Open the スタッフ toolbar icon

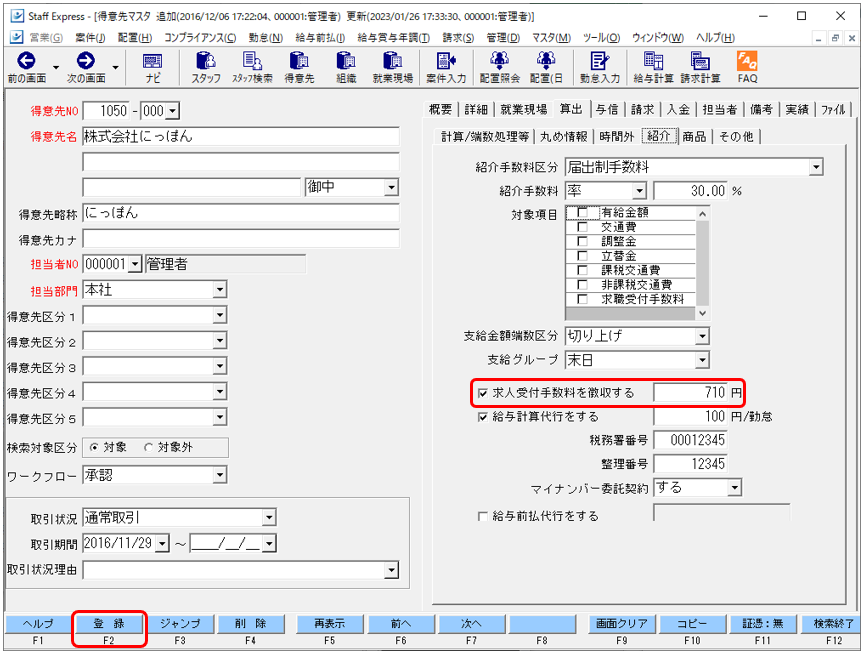206,61
